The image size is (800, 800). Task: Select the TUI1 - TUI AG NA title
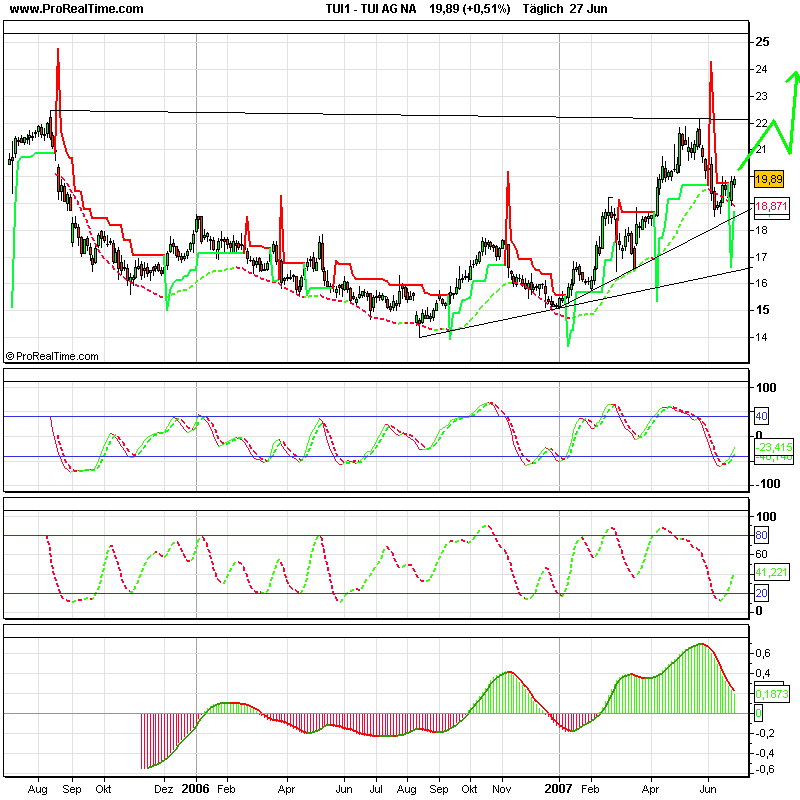(x=370, y=11)
